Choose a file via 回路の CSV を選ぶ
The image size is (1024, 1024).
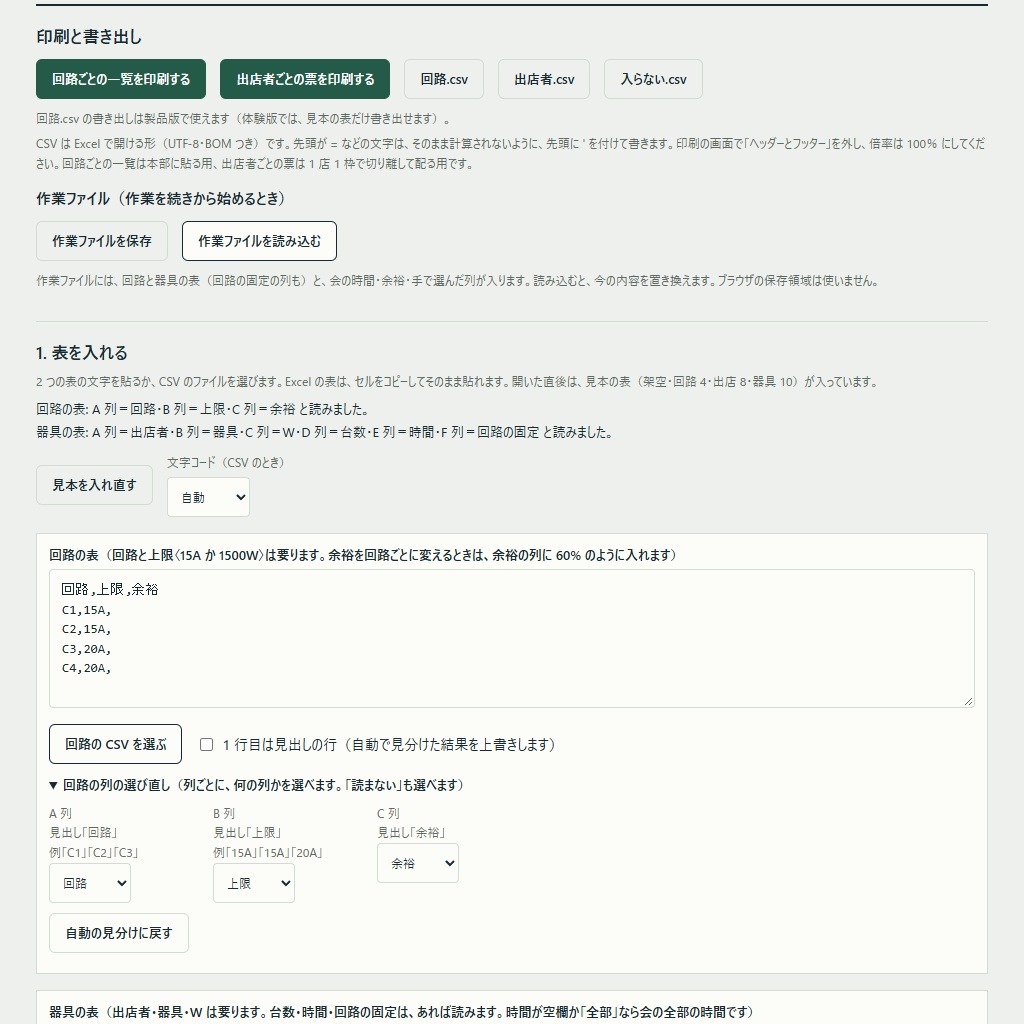[x=116, y=744]
